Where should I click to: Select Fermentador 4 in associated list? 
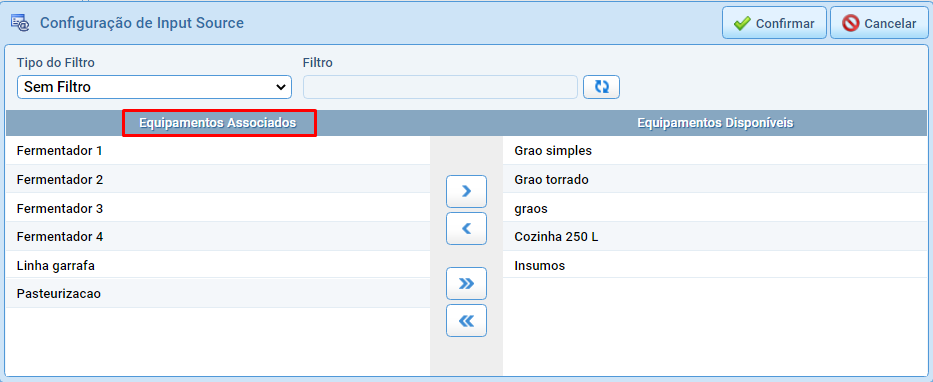pos(218,236)
